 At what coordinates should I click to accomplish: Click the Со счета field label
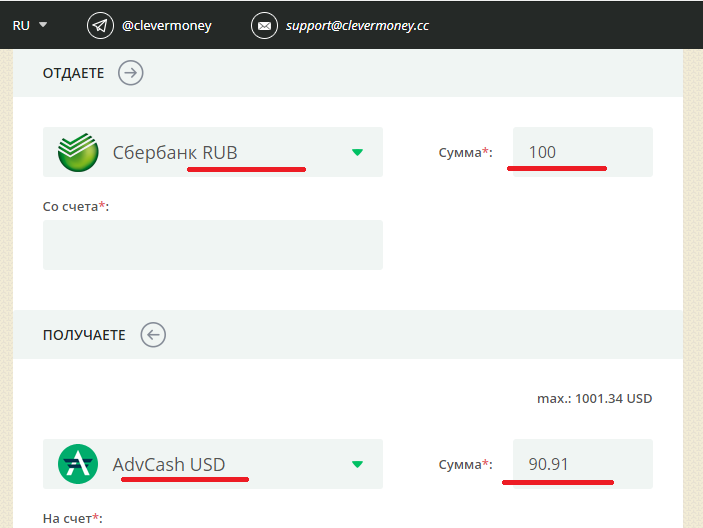coord(75,206)
